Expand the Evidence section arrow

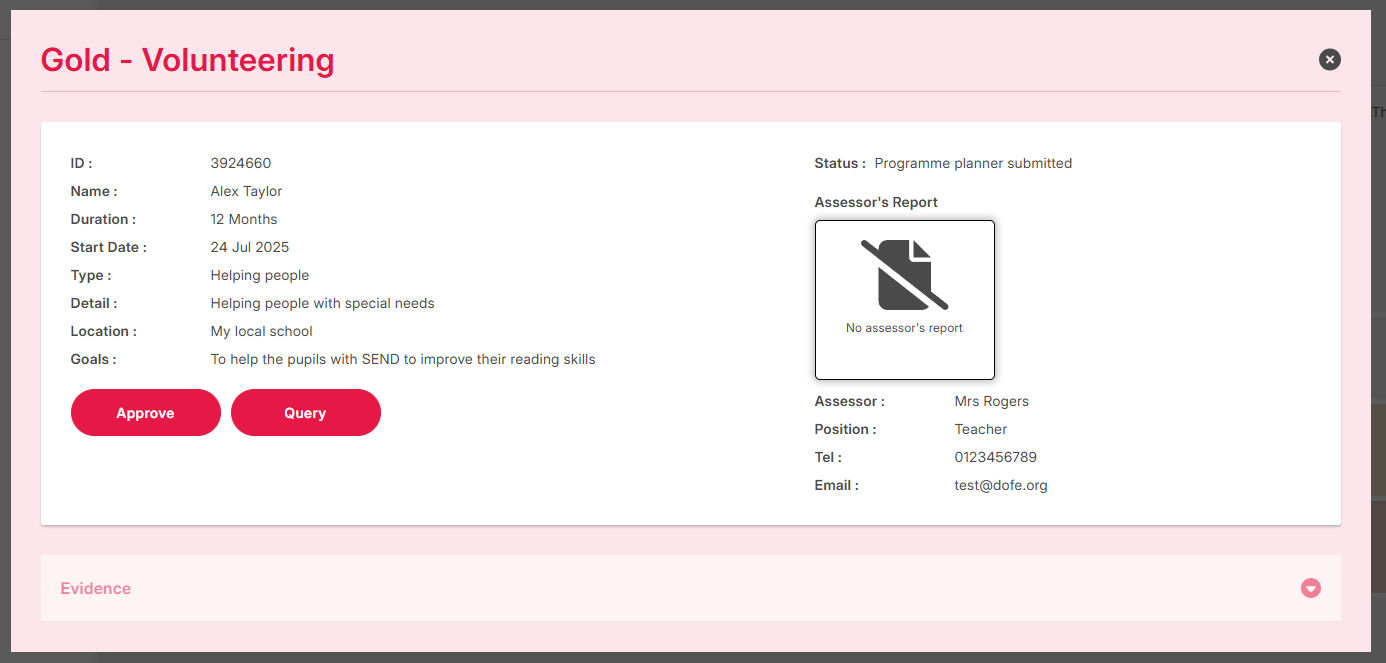[1310, 588]
